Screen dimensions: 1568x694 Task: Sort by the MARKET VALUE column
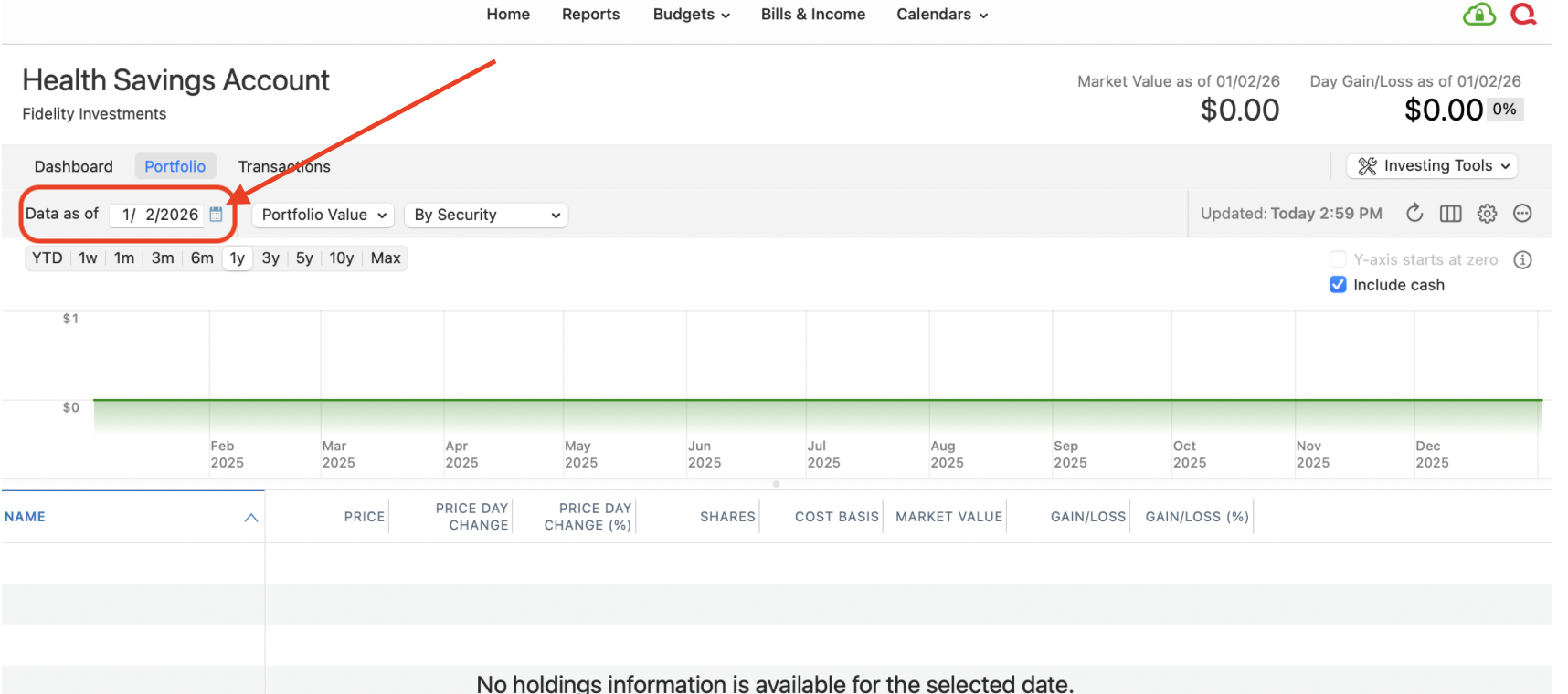(949, 517)
